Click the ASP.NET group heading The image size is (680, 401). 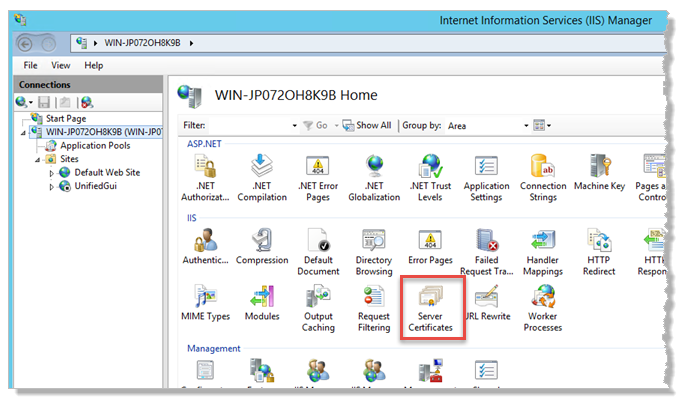(204, 143)
